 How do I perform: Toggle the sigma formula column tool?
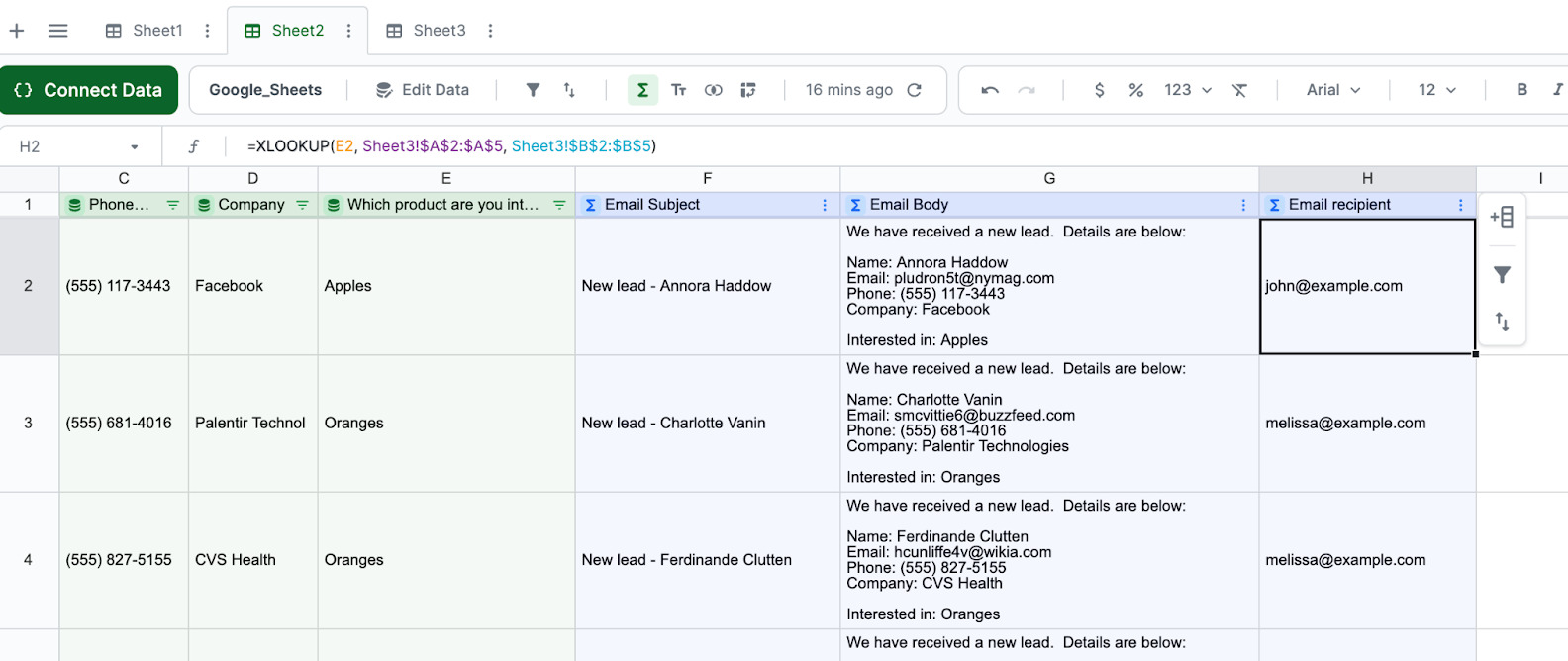[642, 90]
